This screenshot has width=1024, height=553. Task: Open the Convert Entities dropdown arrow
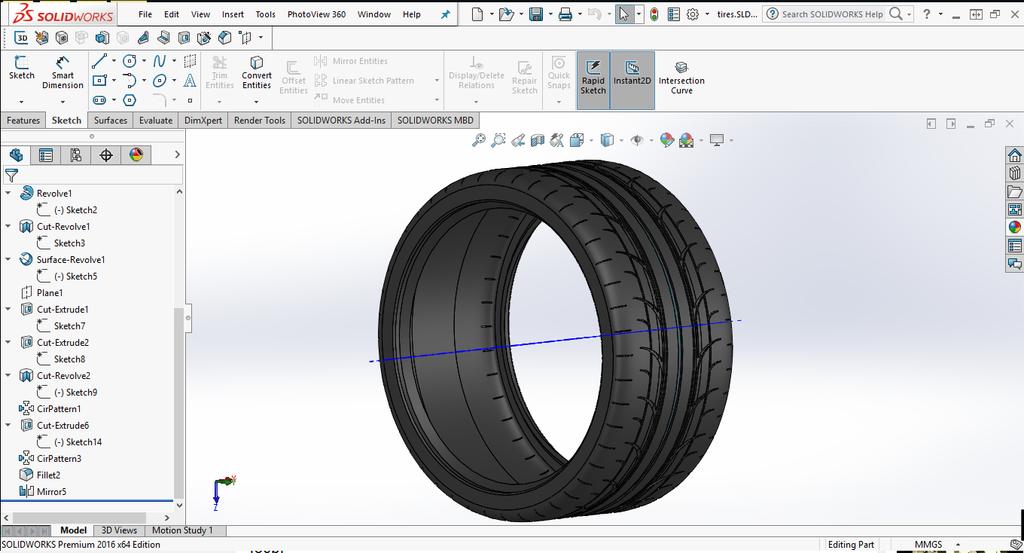(256, 101)
